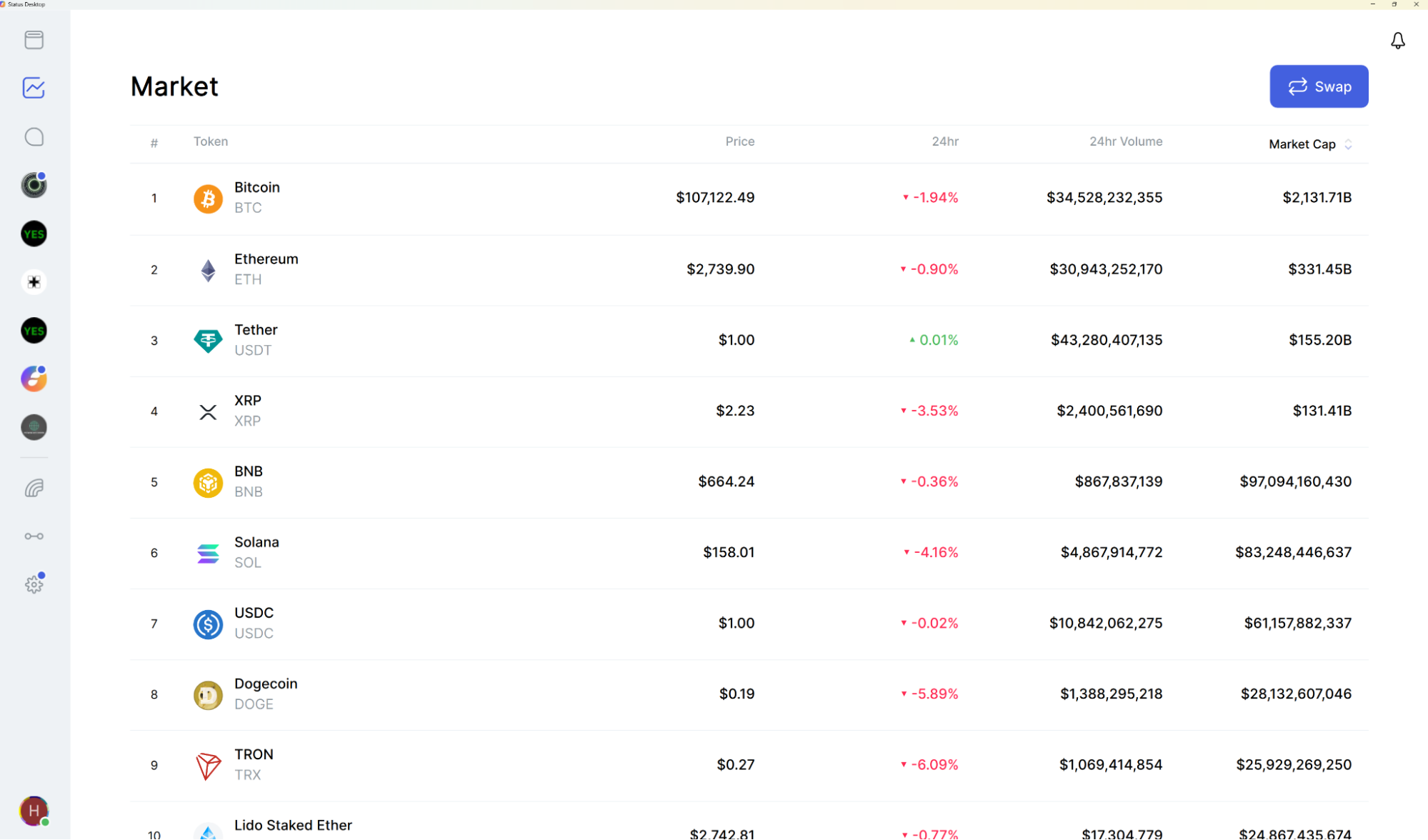Click the 24hr Volume column header
Image resolution: width=1428 pixels, height=840 pixels.
point(1125,141)
